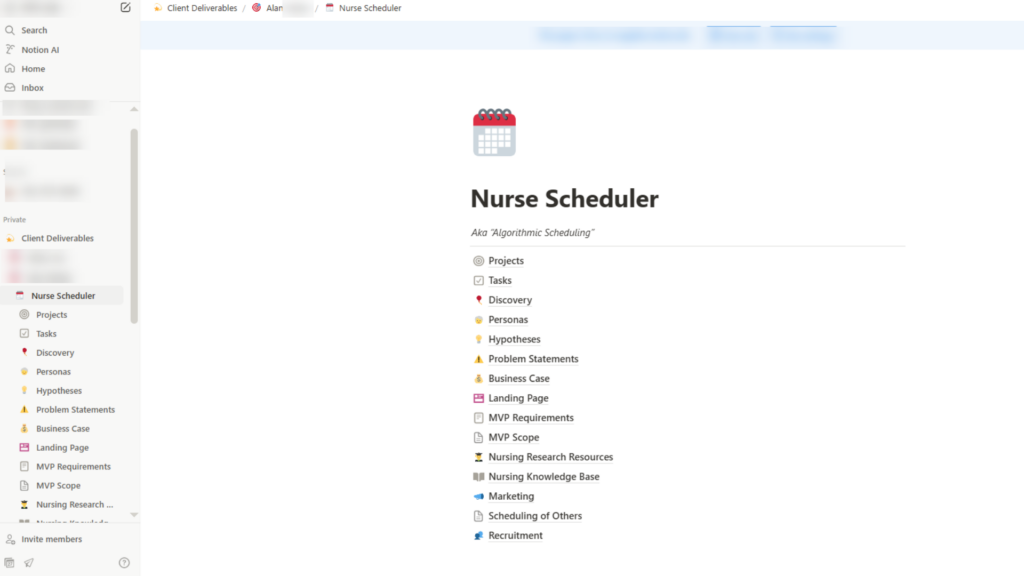Open Tasks link in page body
This screenshot has width=1024, height=576.
[500, 280]
